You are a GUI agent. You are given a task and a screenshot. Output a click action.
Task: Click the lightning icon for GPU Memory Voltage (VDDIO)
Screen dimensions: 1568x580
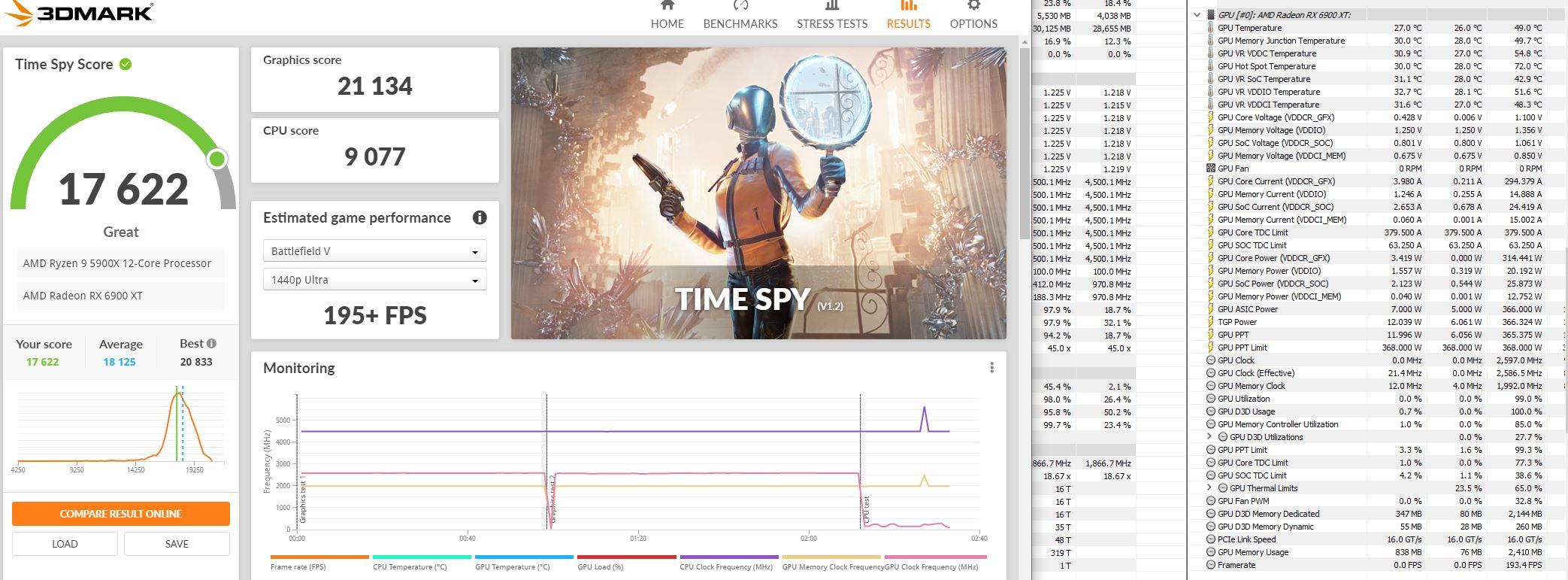[1210, 129]
